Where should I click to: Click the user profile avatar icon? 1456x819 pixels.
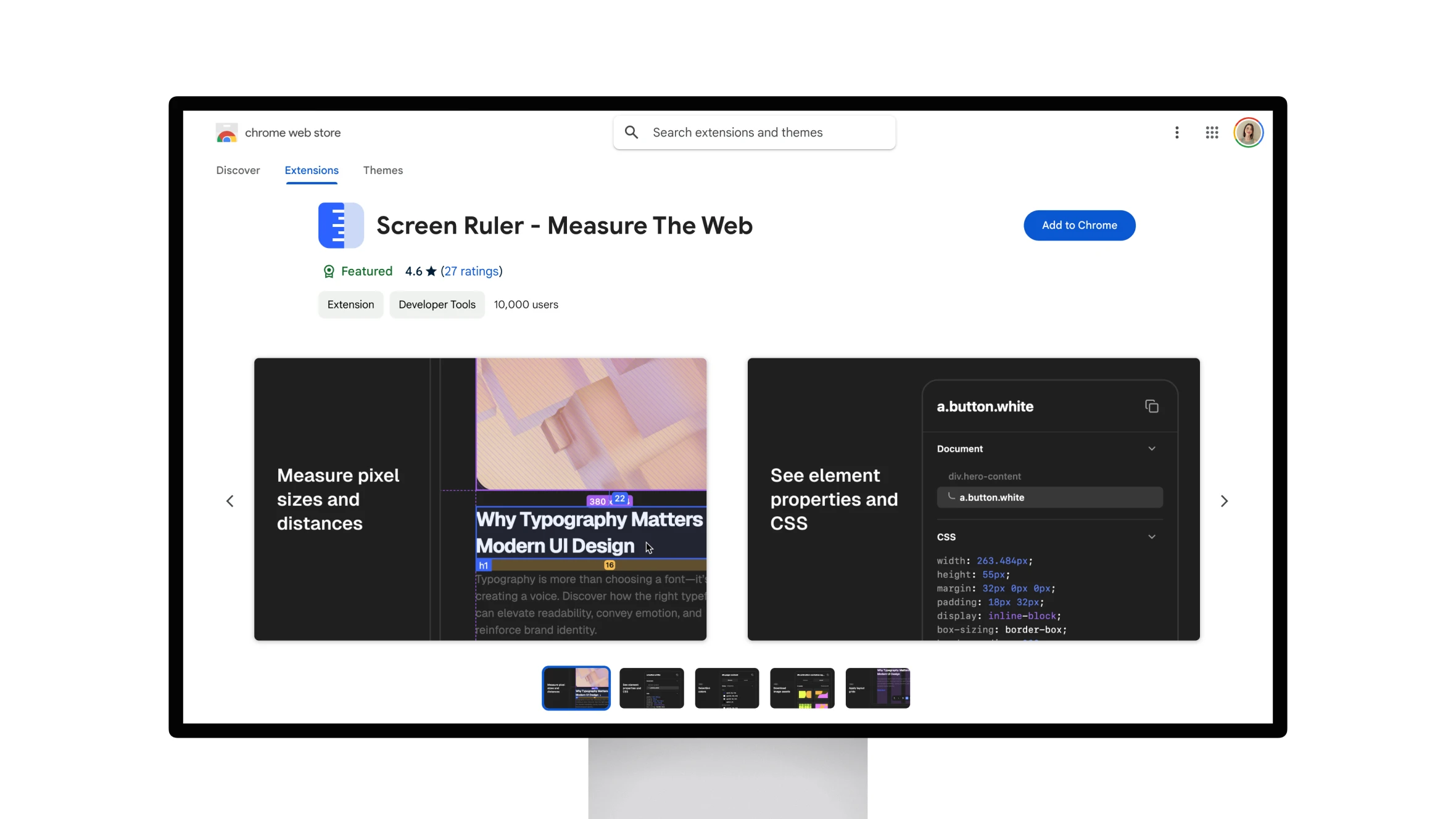[x=1248, y=131]
